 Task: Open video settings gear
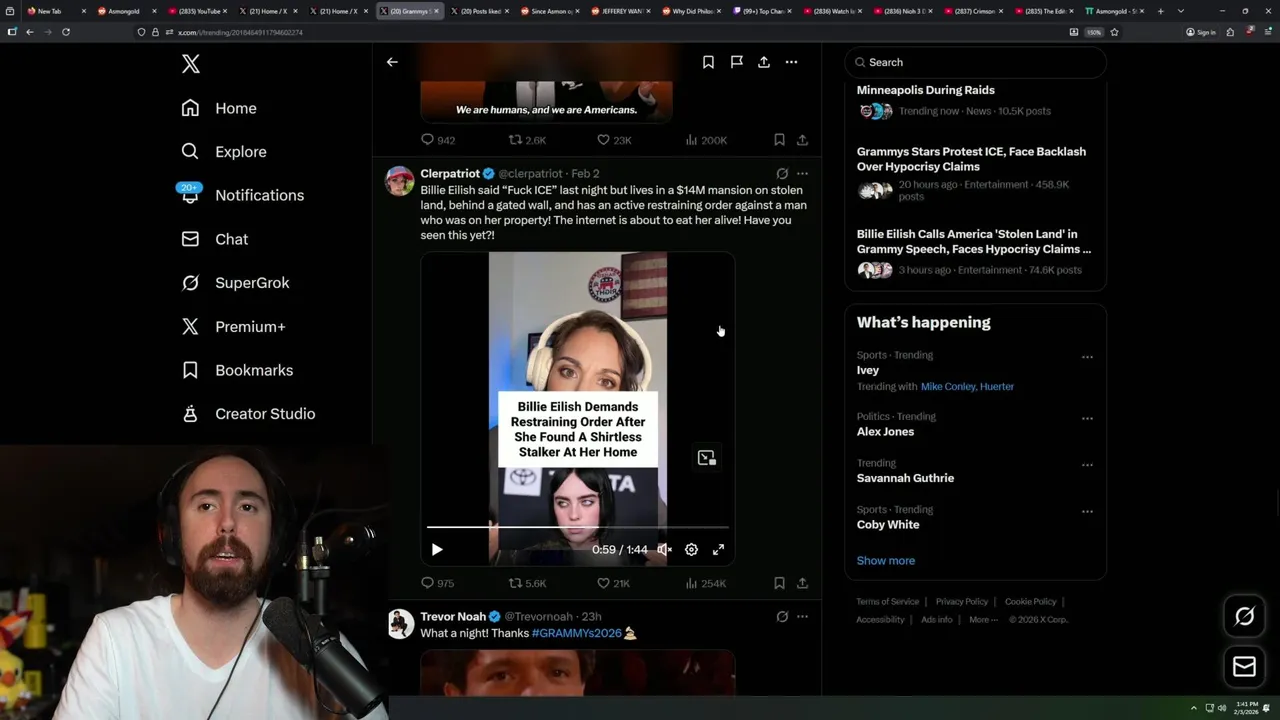point(691,549)
